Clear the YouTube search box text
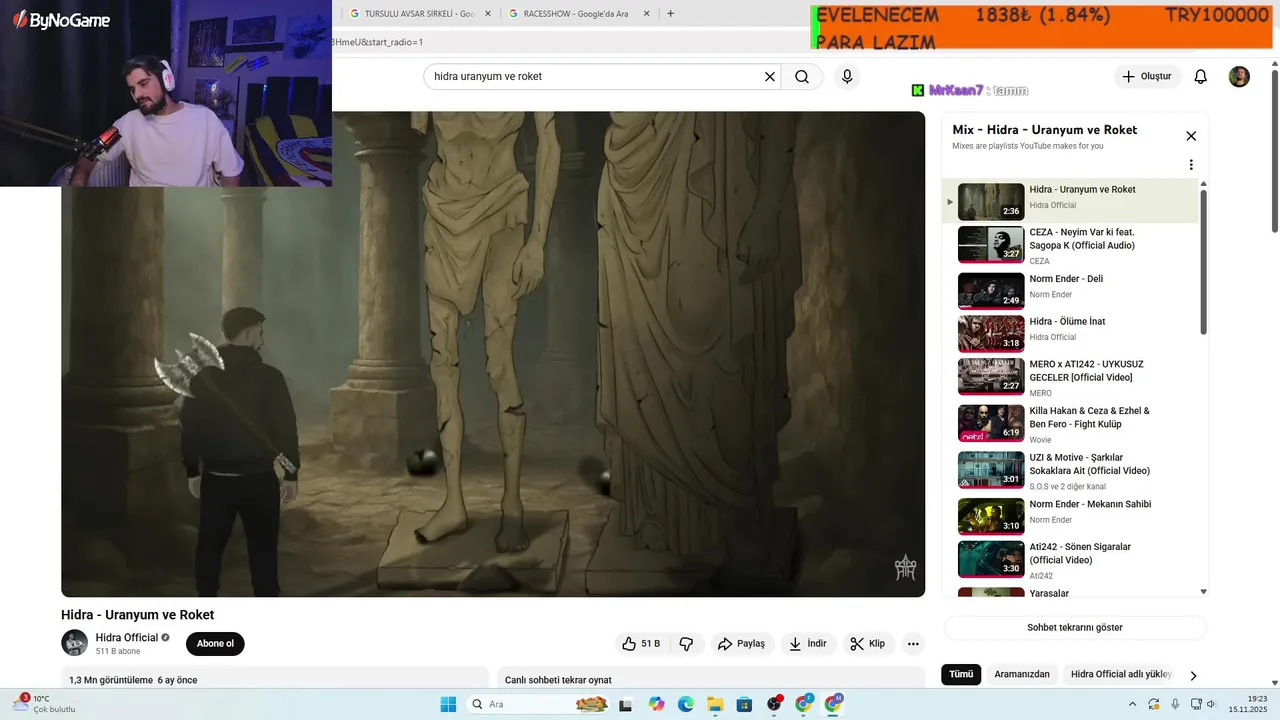Viewport: 1280px width, 720px height. 770,77
